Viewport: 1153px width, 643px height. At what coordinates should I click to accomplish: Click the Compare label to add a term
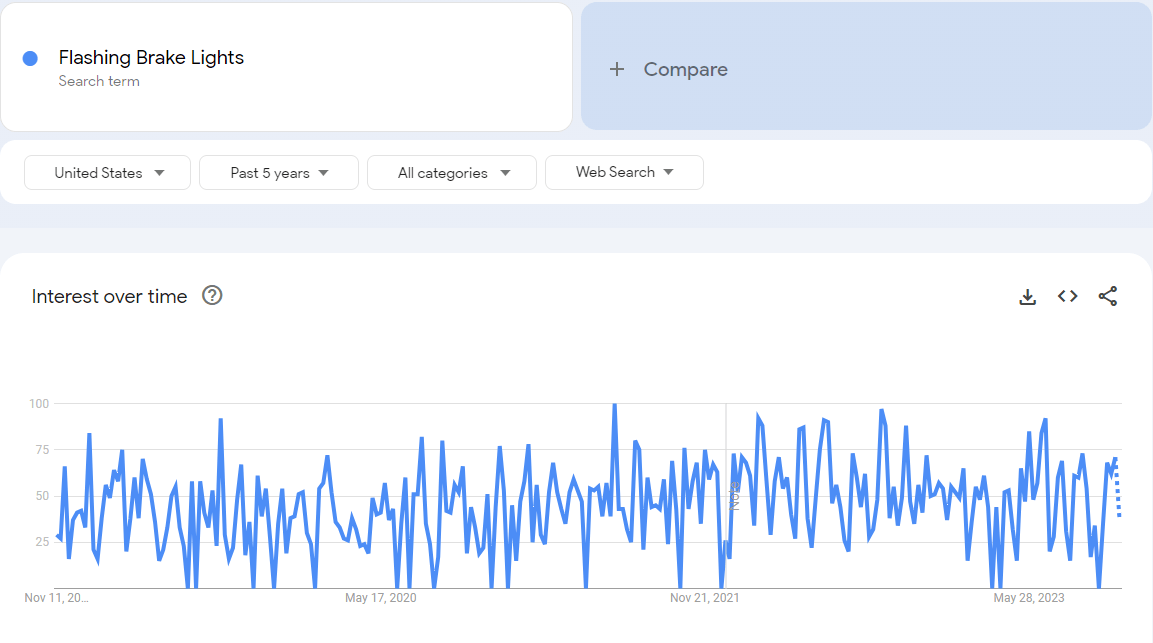[685, 69]
